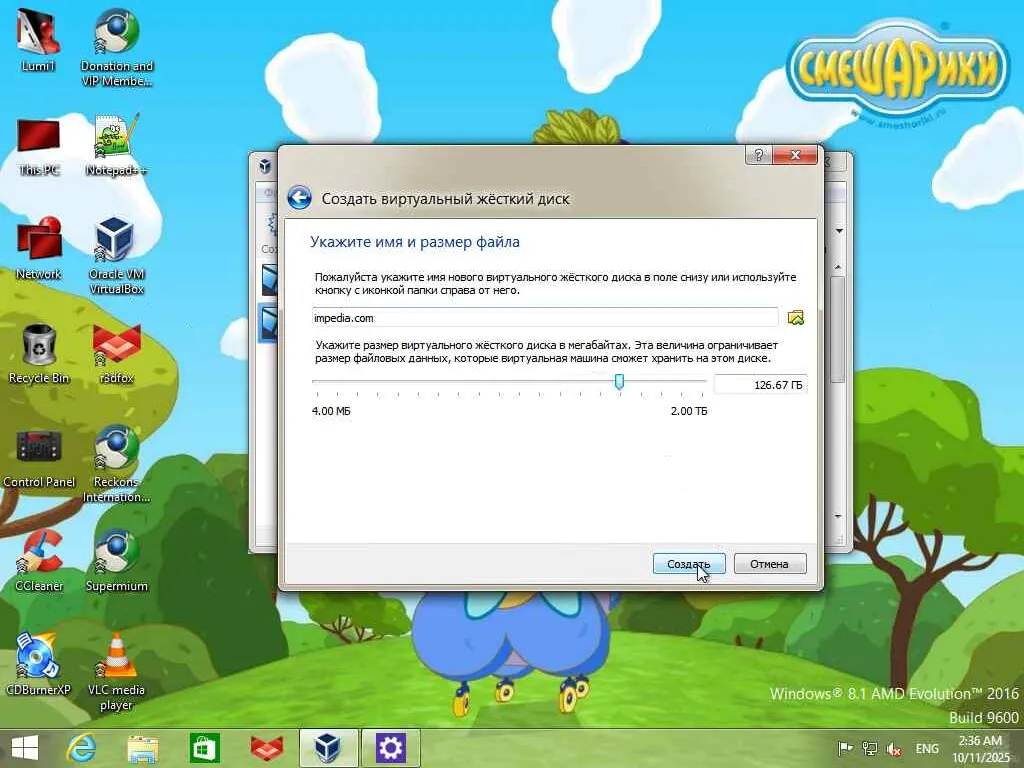Open Internet Explorer from taskbar
The width and height of the screenshot is (1024, 768).
(x=81, y=748)
